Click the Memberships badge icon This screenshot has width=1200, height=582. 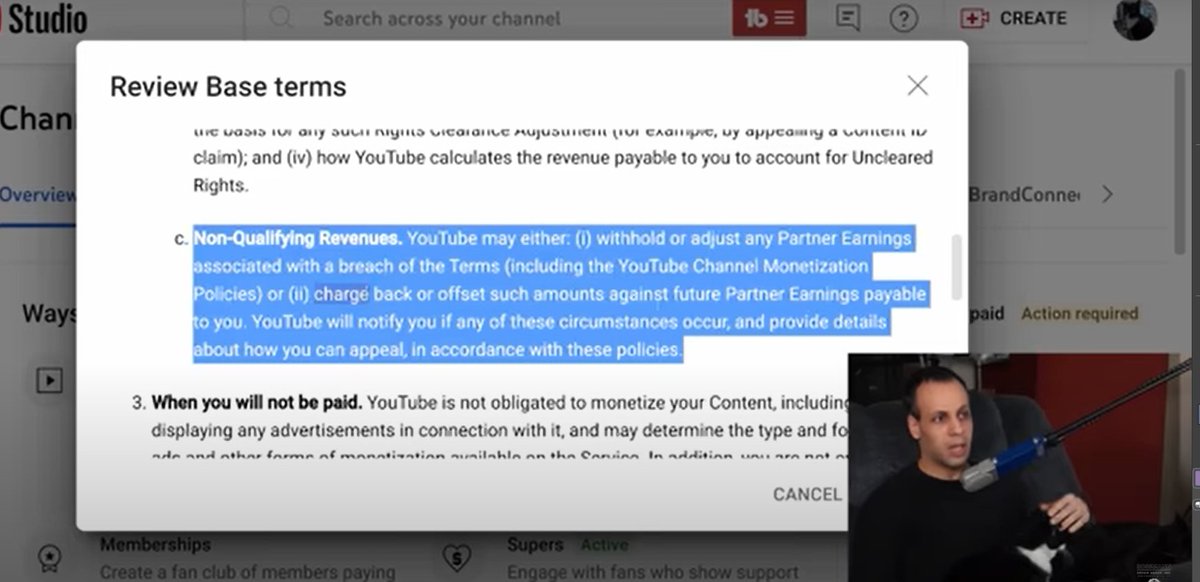(x=50, y=556)
